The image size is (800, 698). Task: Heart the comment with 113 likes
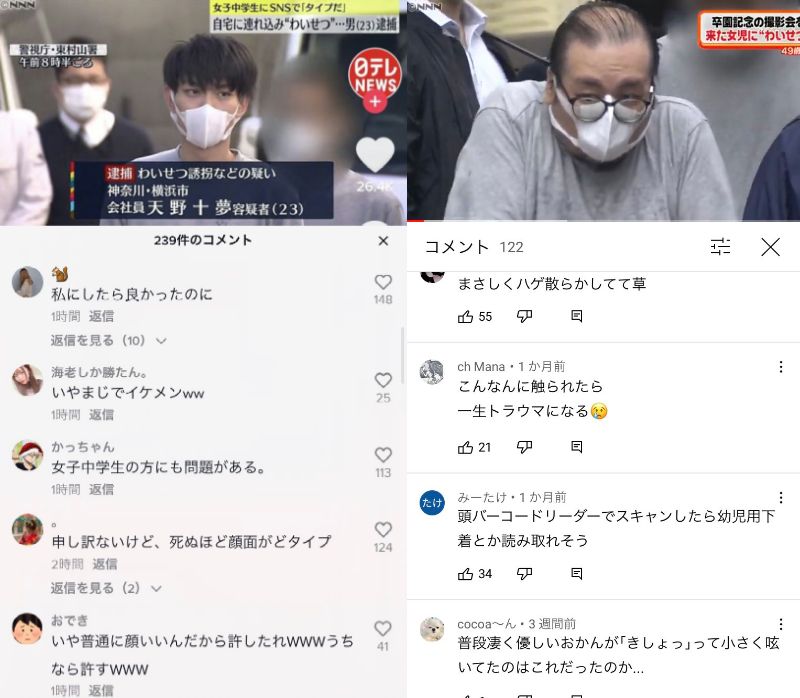click(x=383, y=455)
